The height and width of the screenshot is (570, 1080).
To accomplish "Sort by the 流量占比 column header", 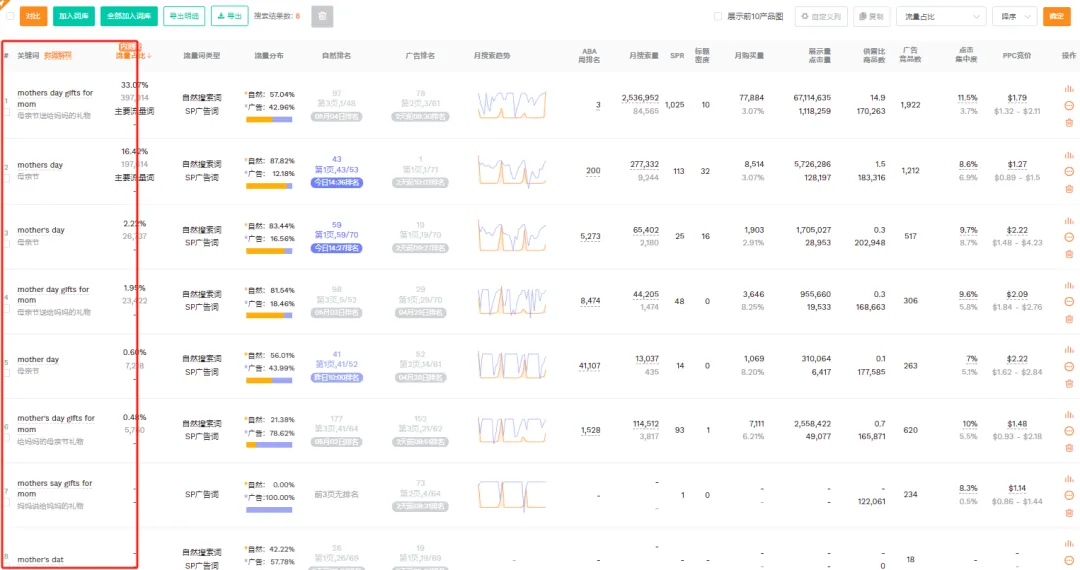I will 133,55.
